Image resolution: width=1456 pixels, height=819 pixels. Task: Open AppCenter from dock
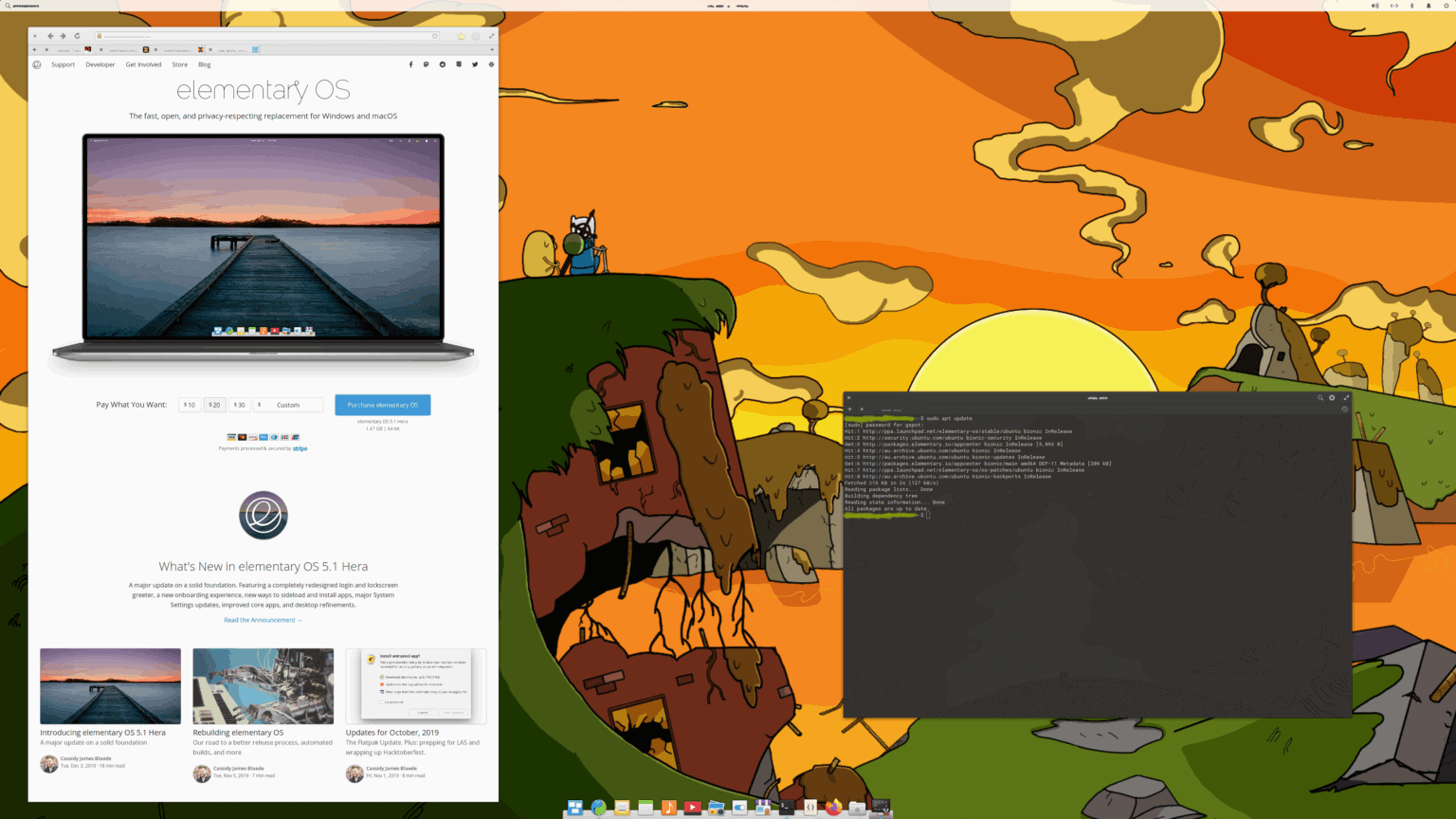[x=763, y=808]
